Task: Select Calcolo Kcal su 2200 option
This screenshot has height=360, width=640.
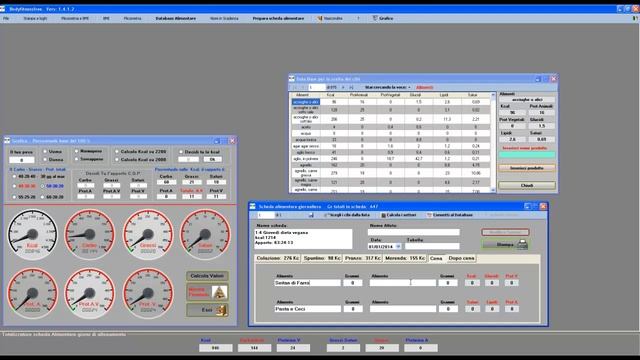Action: pos(117,151)
